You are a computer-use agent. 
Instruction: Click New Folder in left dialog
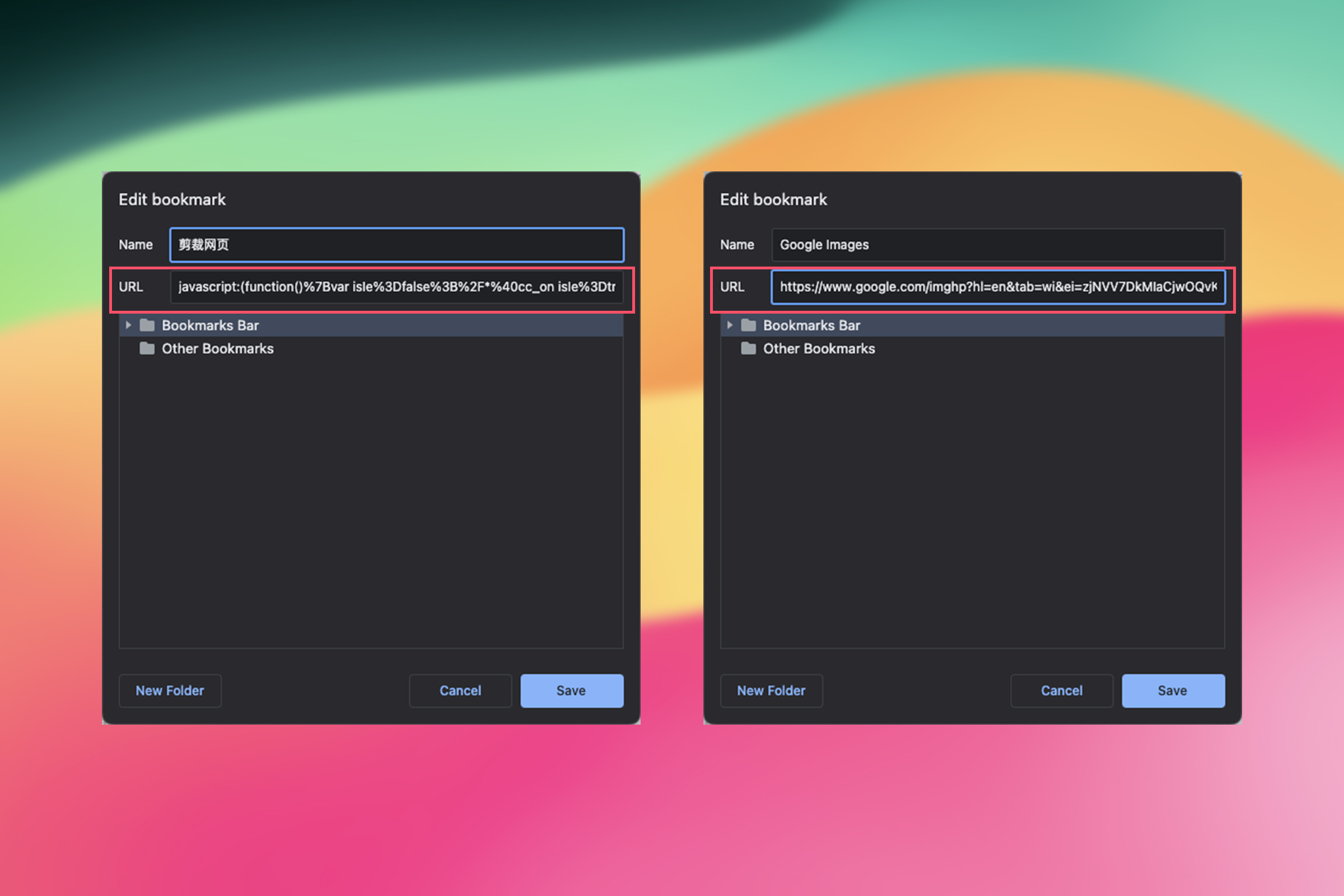click(x=170, y=690)
